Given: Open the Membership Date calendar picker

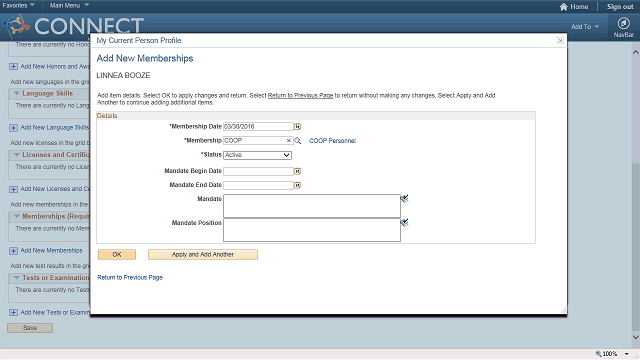Looking at the screenshot, I should pos(298,127).
